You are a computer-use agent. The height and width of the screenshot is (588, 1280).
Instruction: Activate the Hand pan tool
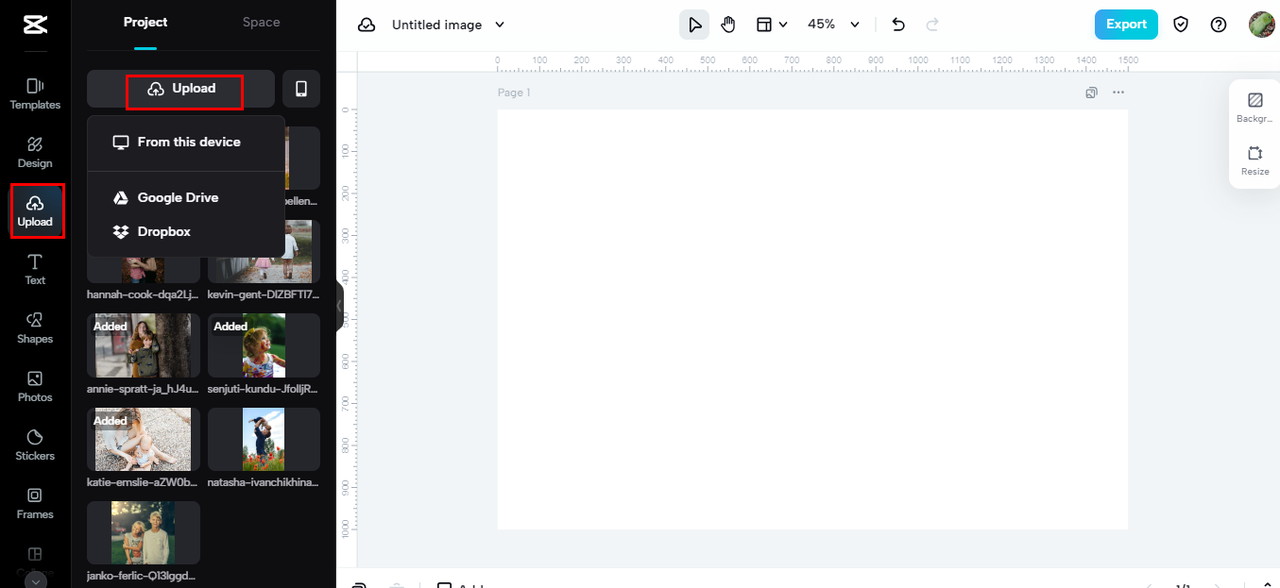(728, 25)
